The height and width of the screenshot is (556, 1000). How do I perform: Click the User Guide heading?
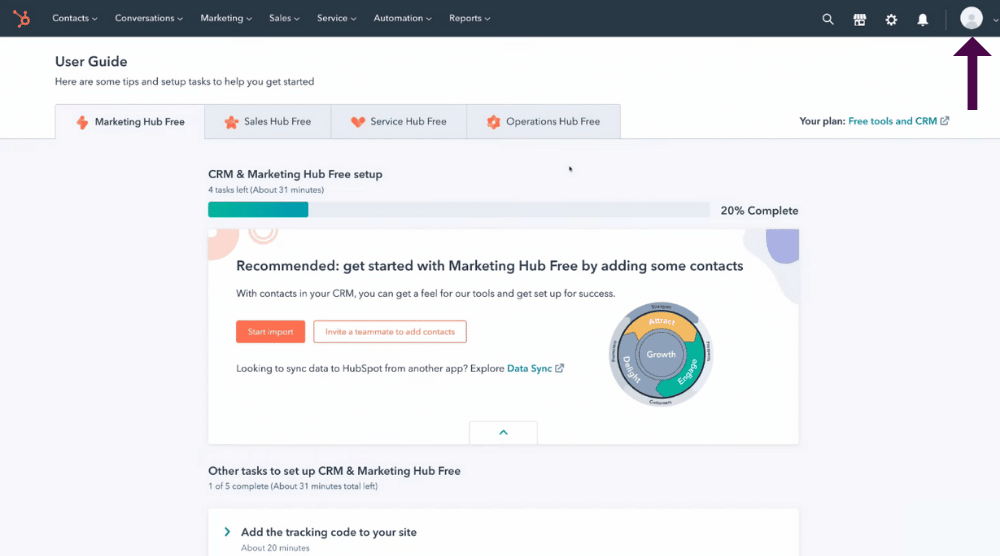coord(91,62)
